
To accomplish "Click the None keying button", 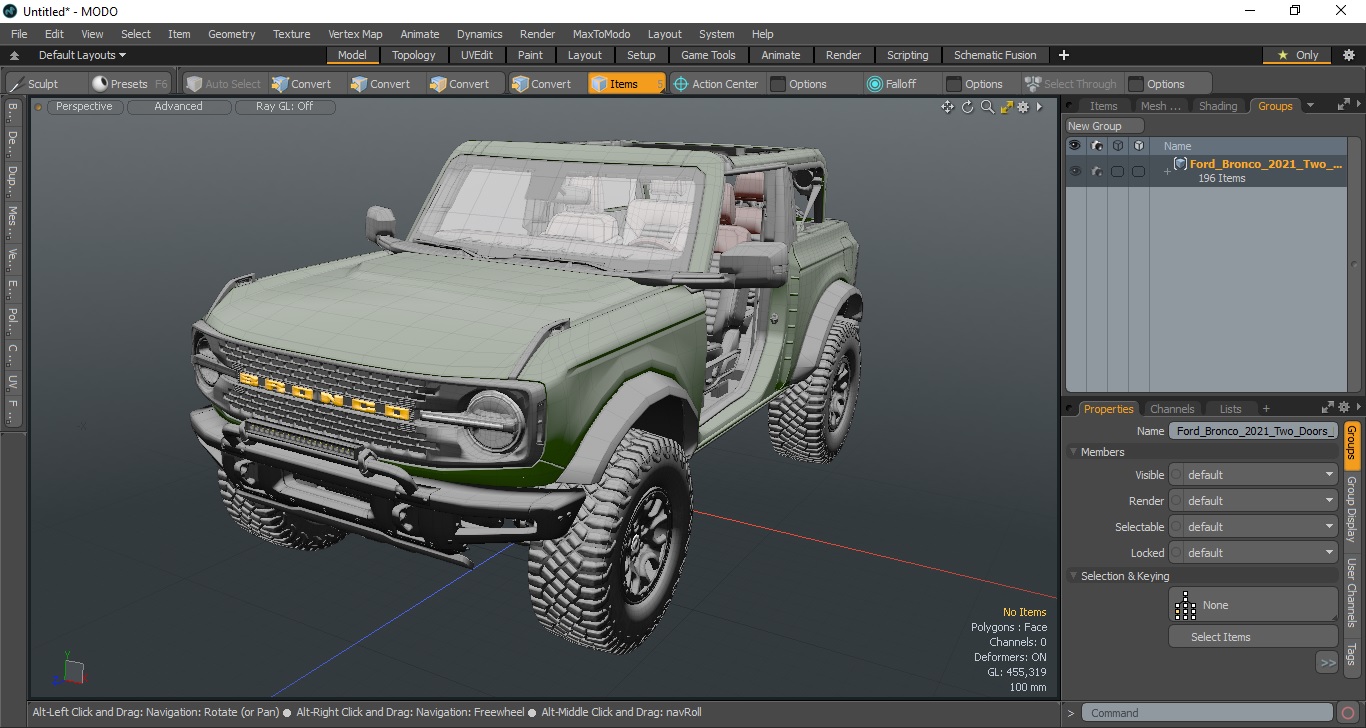I will tap(1253, 605).
